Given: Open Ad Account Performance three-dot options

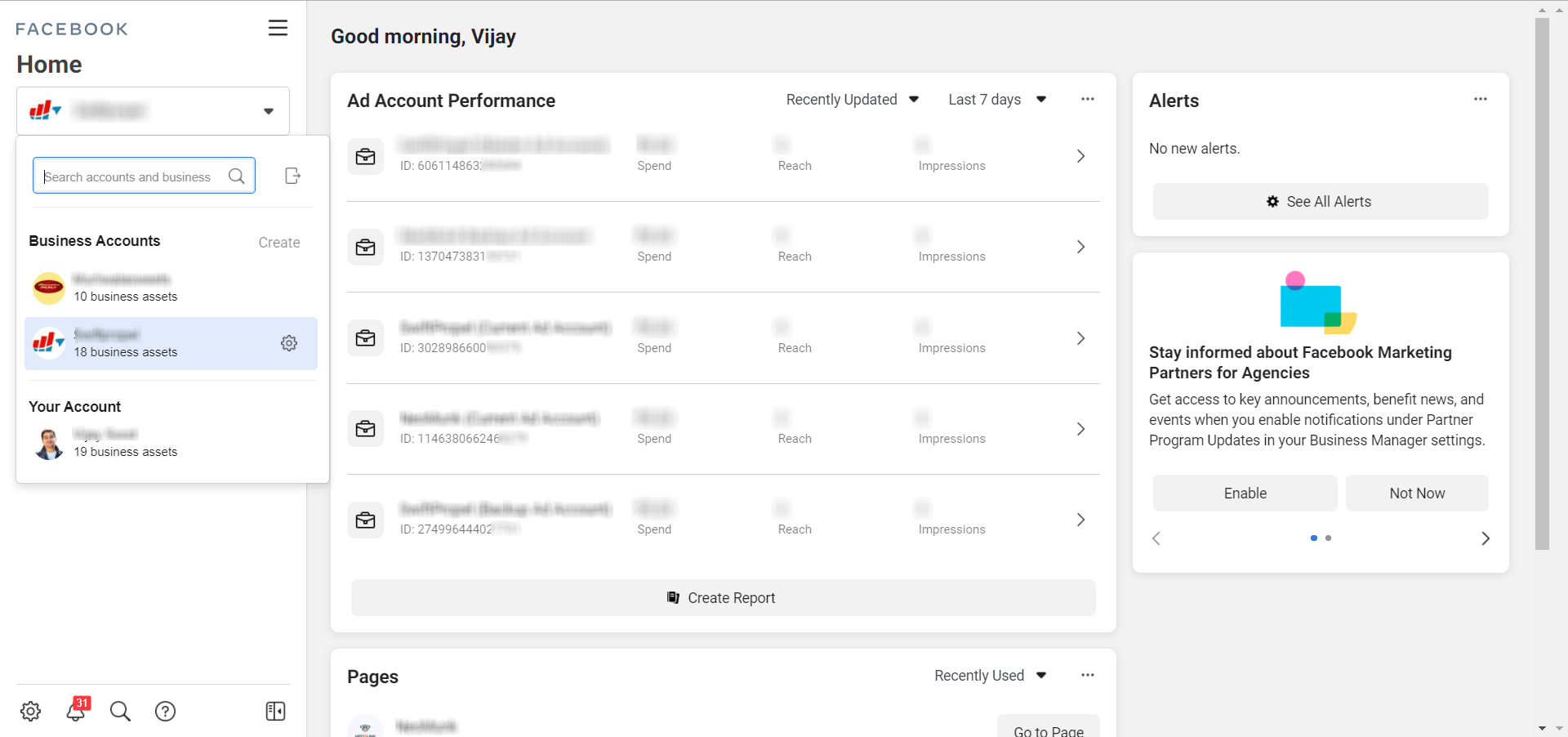Looking at the screenshot, I should click(1087, 100).
